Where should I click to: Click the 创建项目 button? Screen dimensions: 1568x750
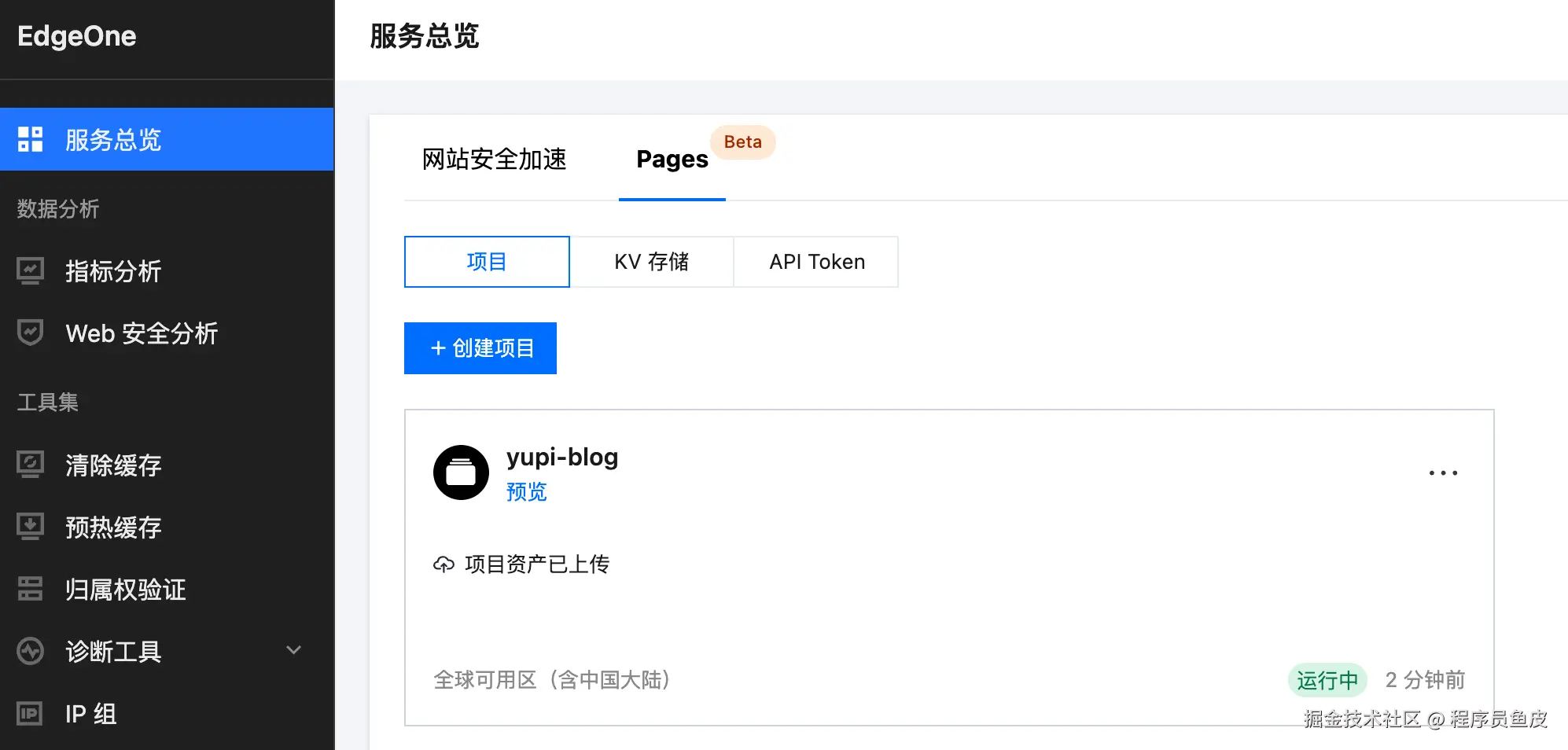[x=480, y=348]
